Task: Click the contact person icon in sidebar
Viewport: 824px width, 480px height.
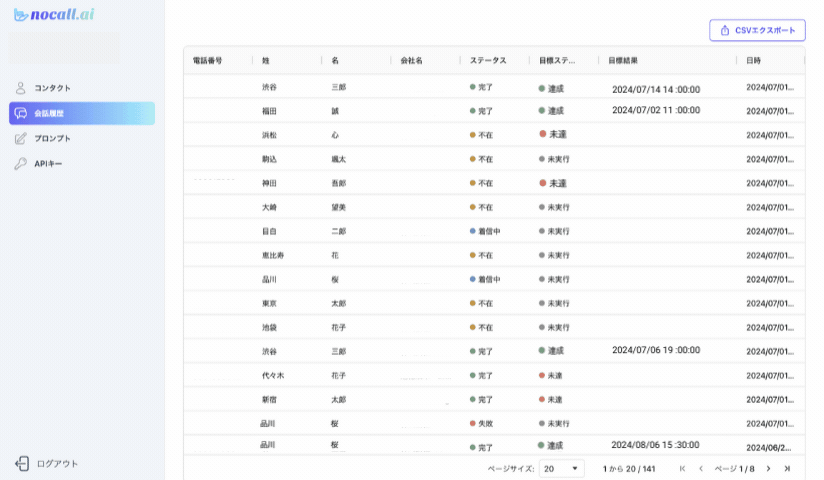Action: 21,88
